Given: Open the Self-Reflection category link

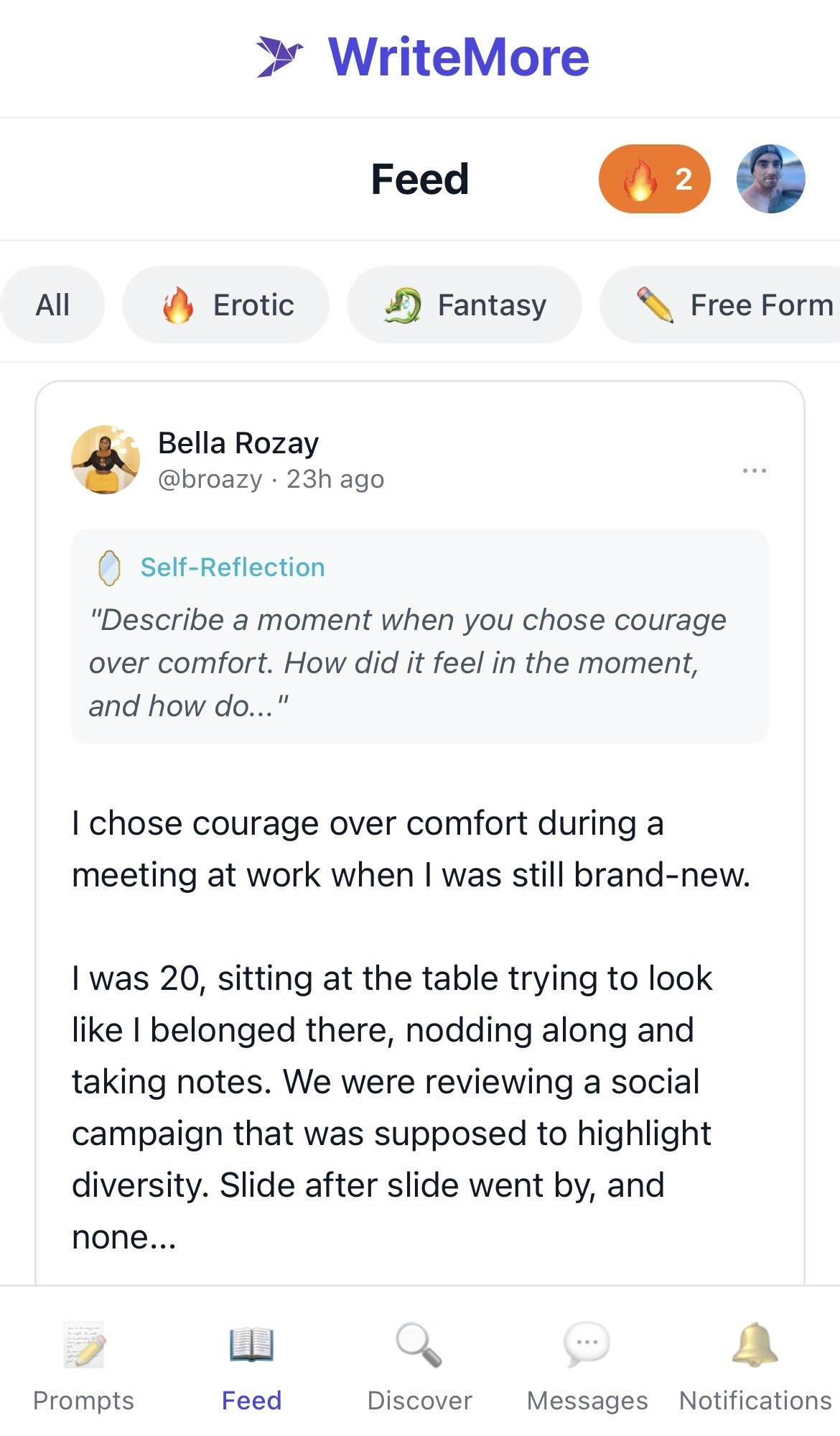Looking at the screenshot, I should pos(232,567).
